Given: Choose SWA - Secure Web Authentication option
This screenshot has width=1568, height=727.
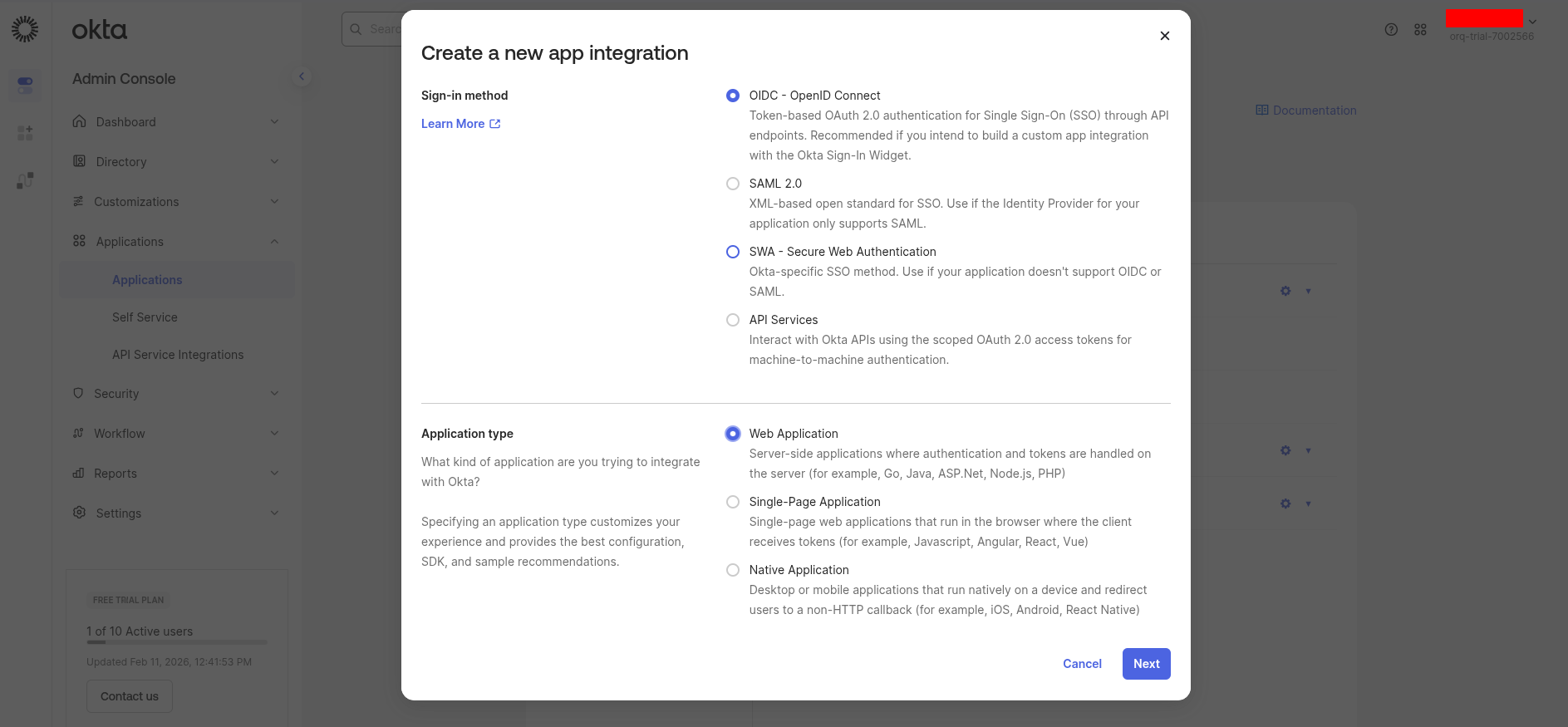Looking at the screenshot, I should [x=732, y=252].
